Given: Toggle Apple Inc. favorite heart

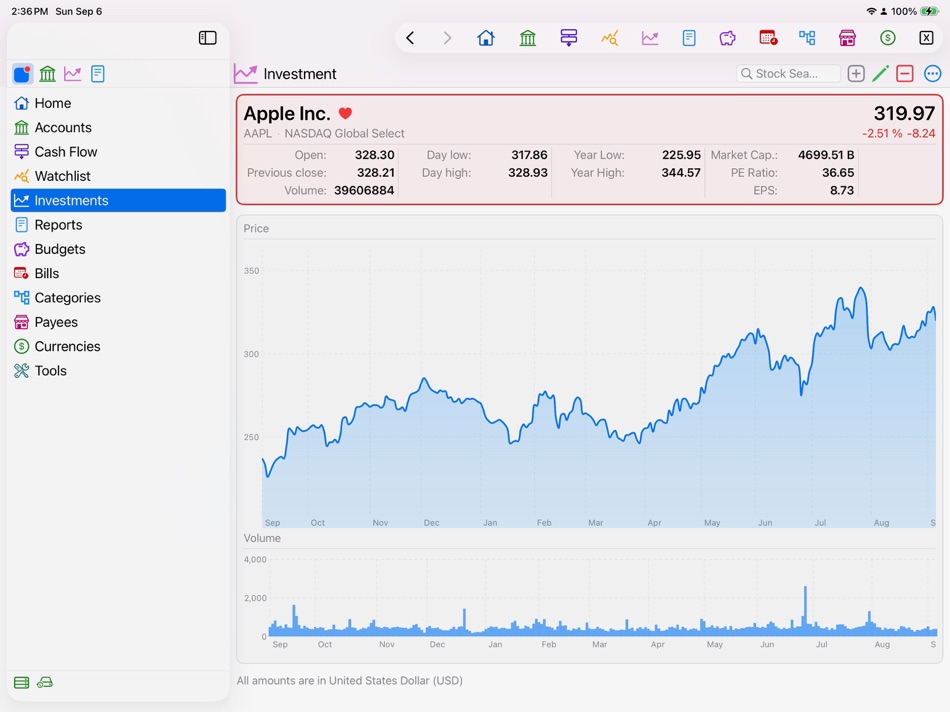Looking at the screenshot, I should [x=345, y=113].
